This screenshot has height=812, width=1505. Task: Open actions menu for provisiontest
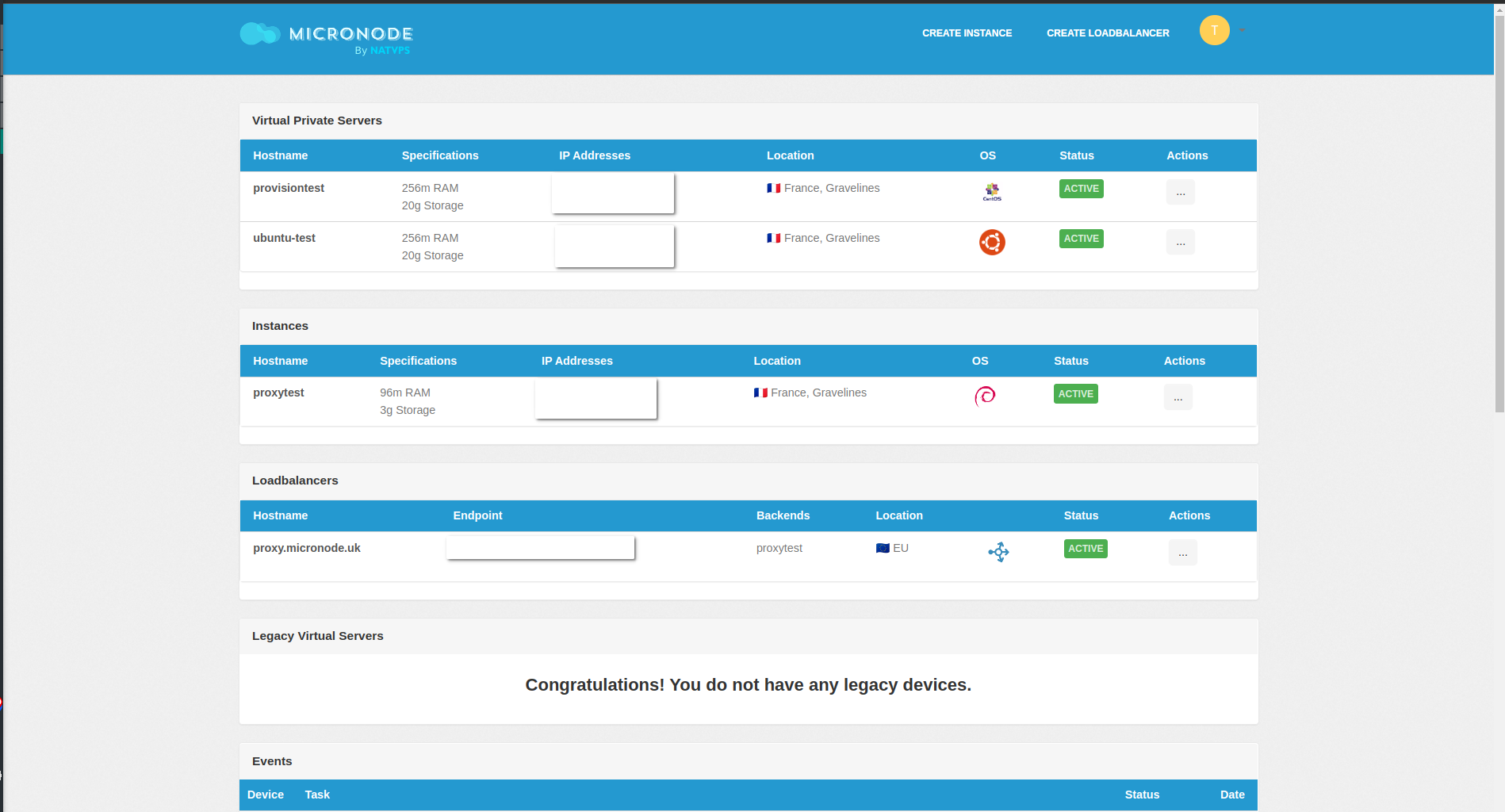(x=1180, y=193)
